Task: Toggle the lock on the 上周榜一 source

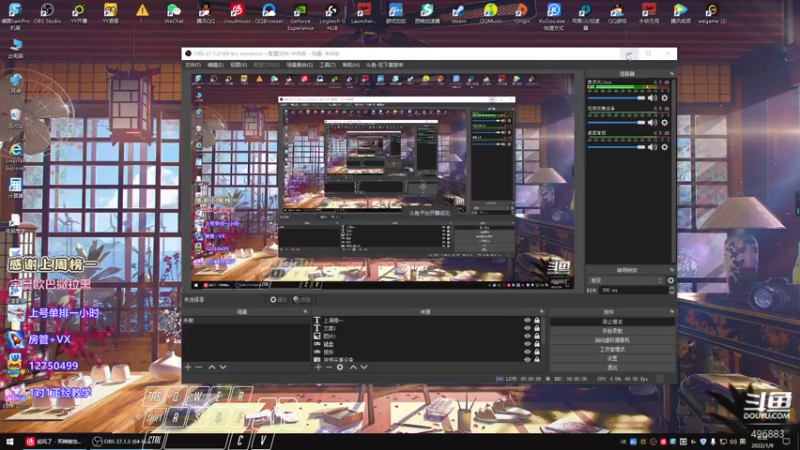Action: [537, 320]
